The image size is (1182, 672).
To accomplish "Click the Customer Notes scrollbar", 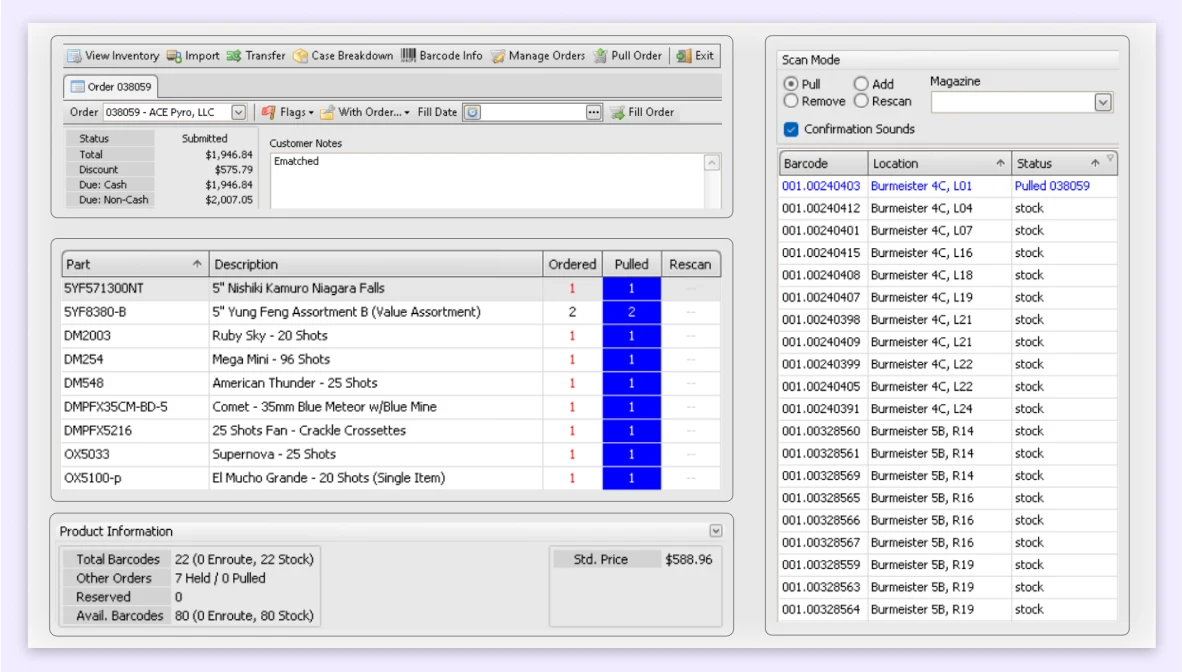I will click(712, 180).
